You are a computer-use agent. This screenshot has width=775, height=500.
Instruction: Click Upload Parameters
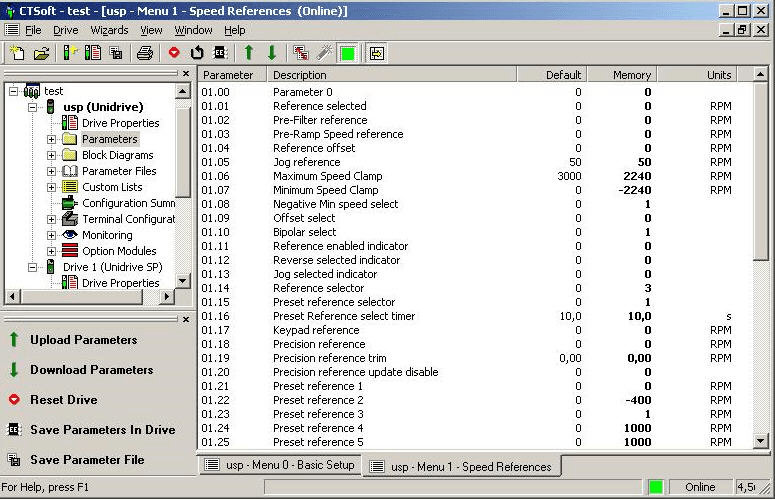[x=84, y=340]
